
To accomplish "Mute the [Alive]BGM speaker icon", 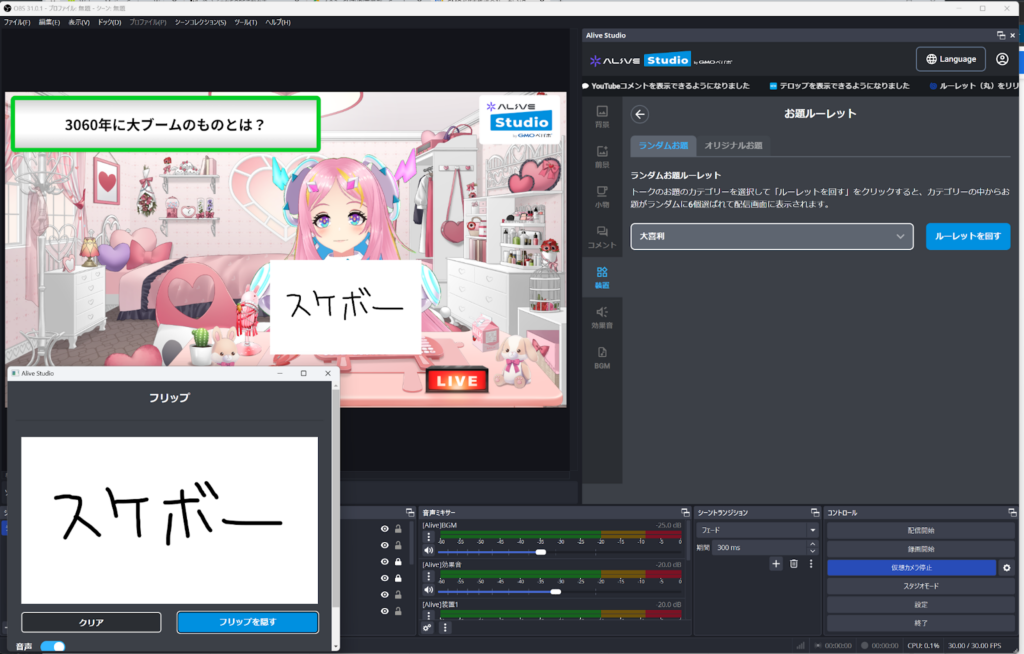I will [x=428, y=551].
